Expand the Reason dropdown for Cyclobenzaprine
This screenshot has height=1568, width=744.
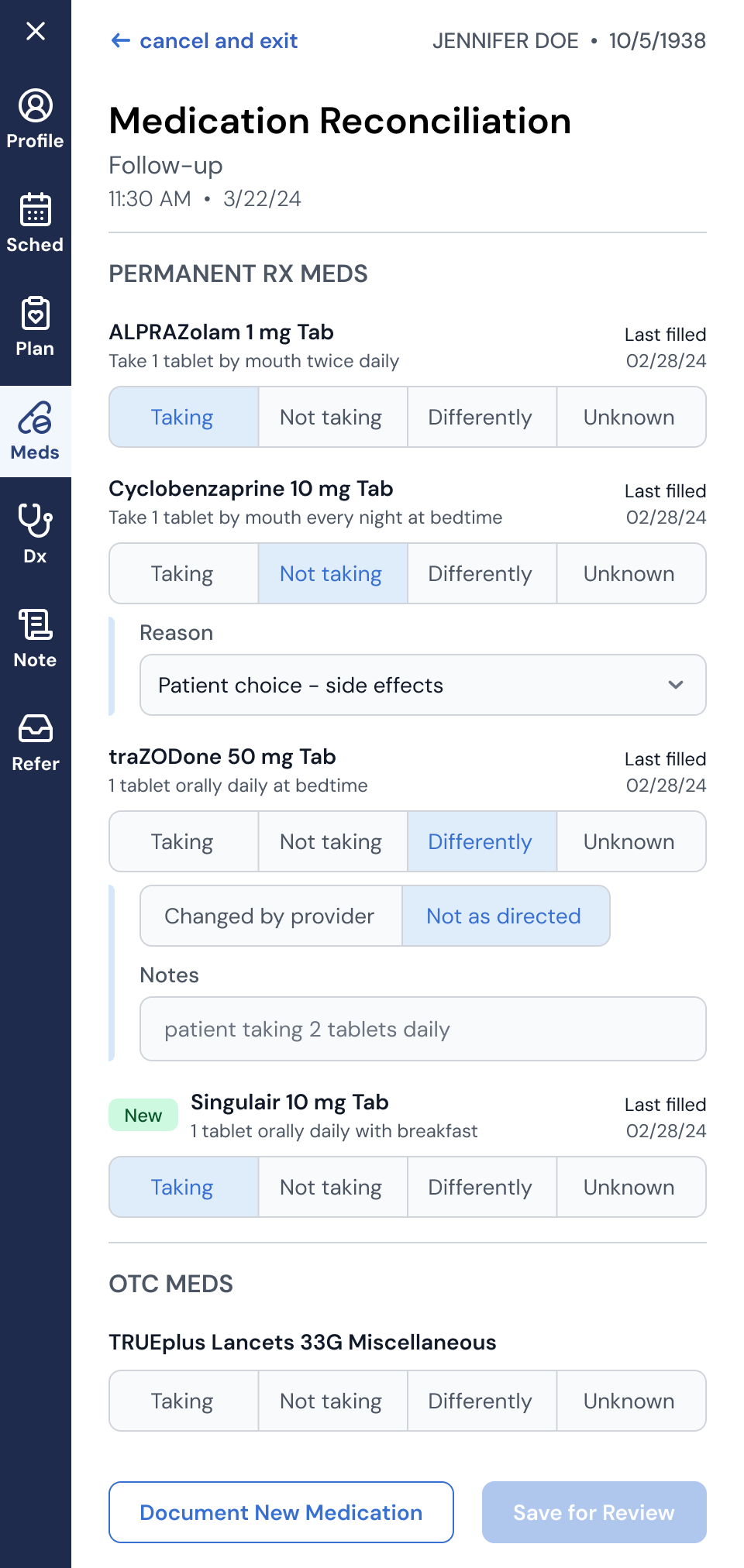pyautogui.click(x=423, y=685)
